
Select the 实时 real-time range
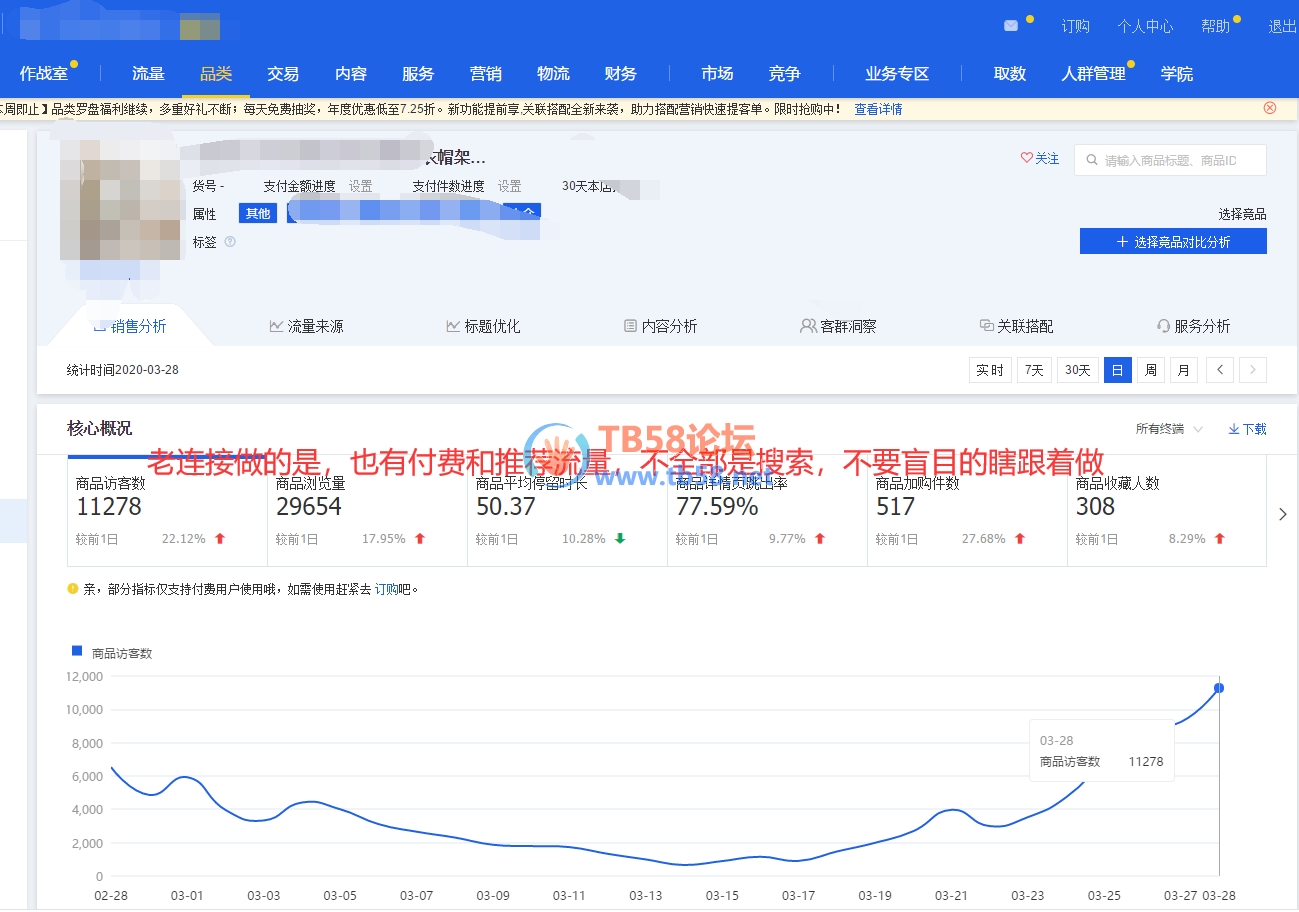click(989, 370)
